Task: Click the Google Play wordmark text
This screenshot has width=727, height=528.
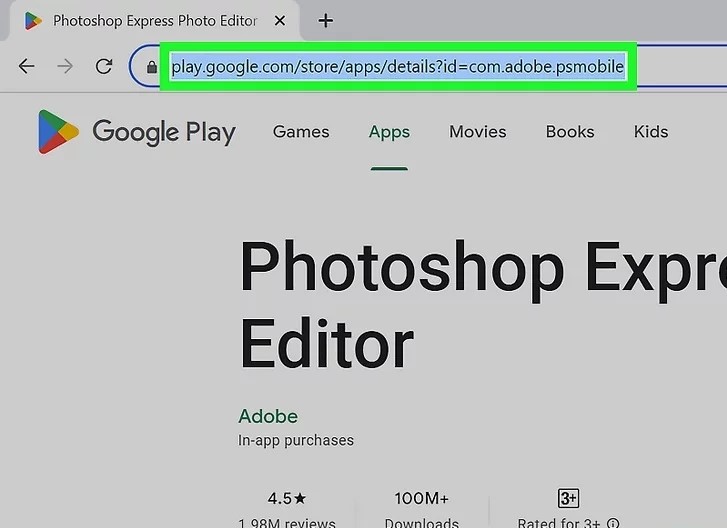Action: coord(164,133)
